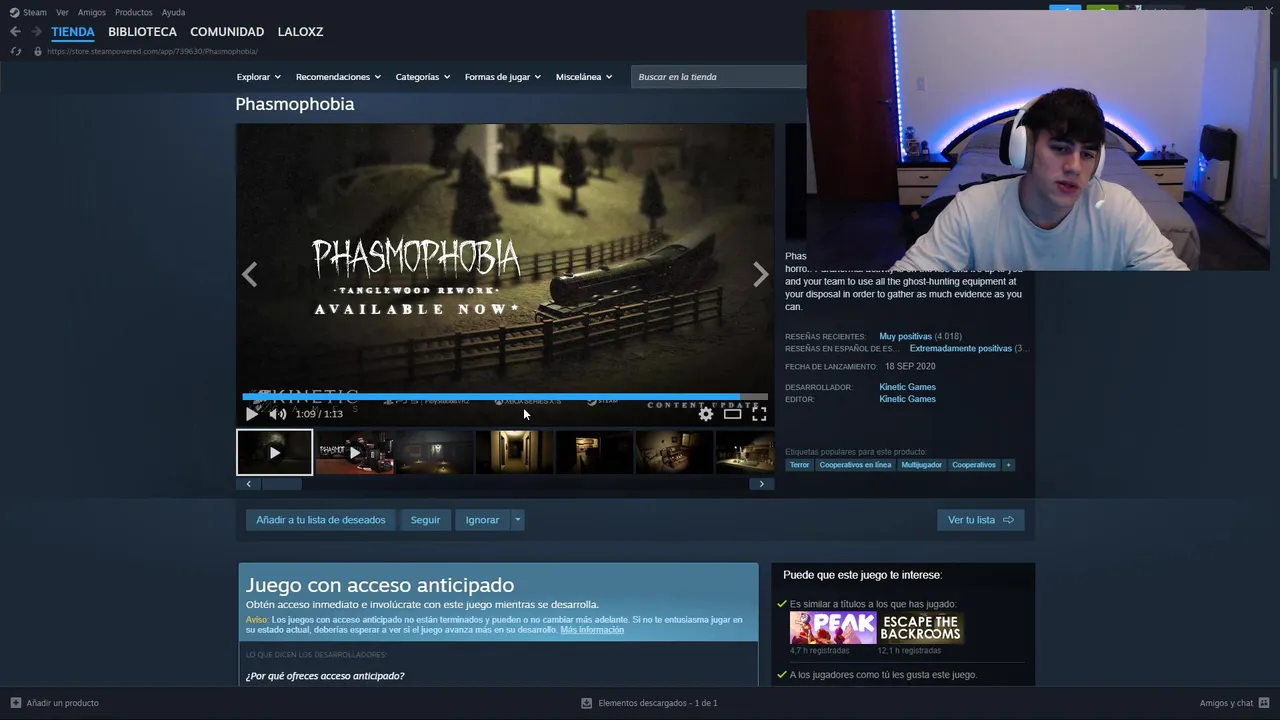Open Muy positivas recent reviews link

pyautogui.click(x=905, y=336)
